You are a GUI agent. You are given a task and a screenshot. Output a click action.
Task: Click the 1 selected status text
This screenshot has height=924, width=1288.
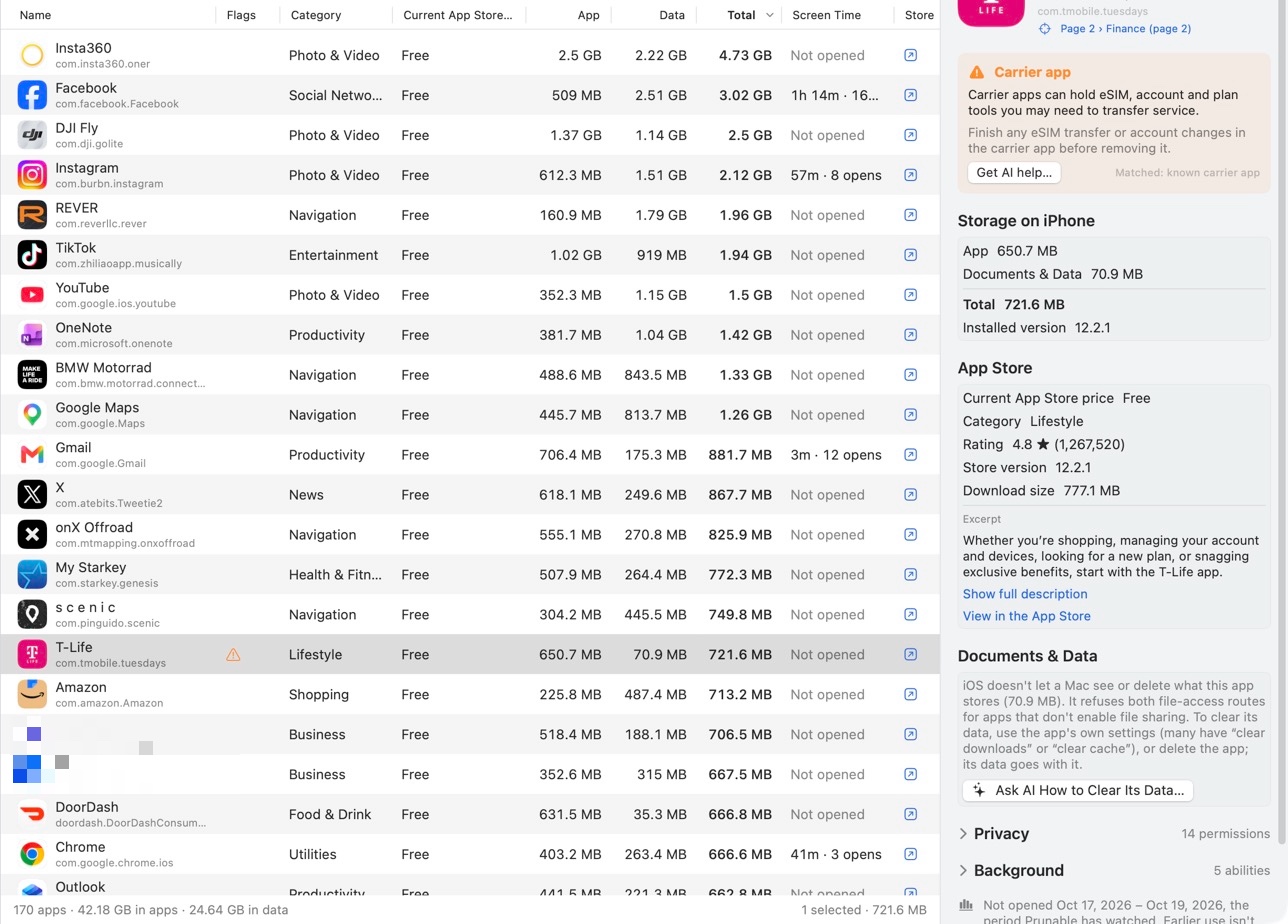pyautogui.click(x=864, y=911)
